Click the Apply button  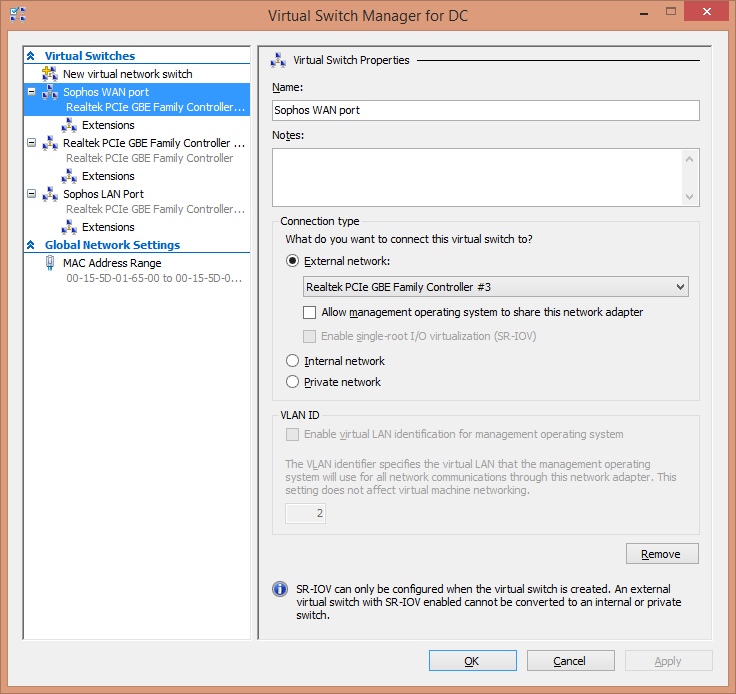[668, 661]
